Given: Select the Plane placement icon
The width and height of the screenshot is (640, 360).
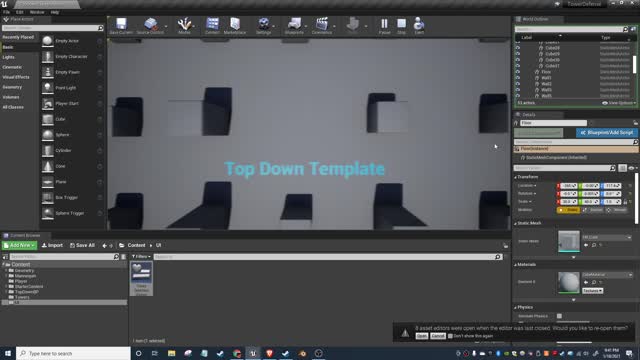Looking at the screenshot, I should pyautogui.click(x=47, y=182).
